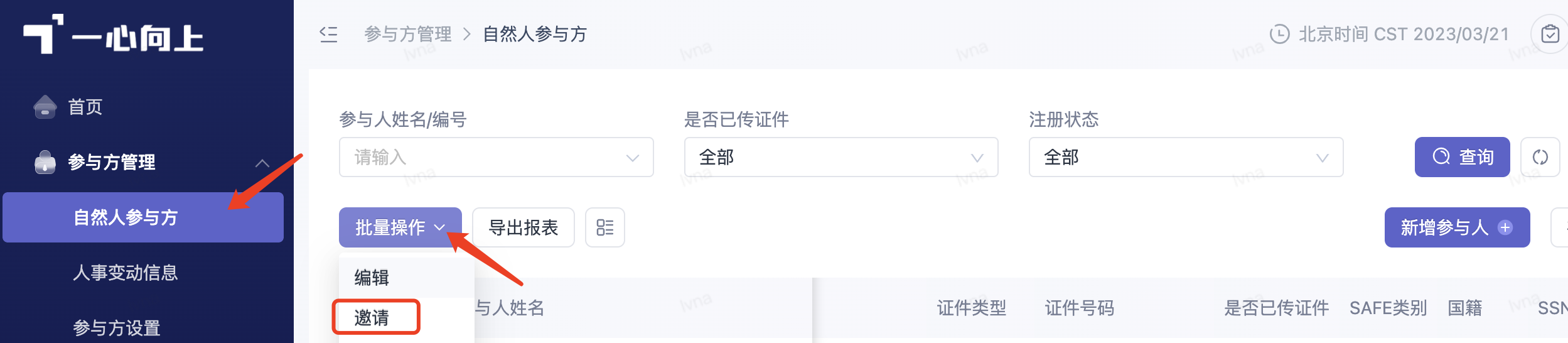This screenshot has height=343, width=1568.
Task: Expand the 批量操作 dropdown button
Action: [400, 227]
